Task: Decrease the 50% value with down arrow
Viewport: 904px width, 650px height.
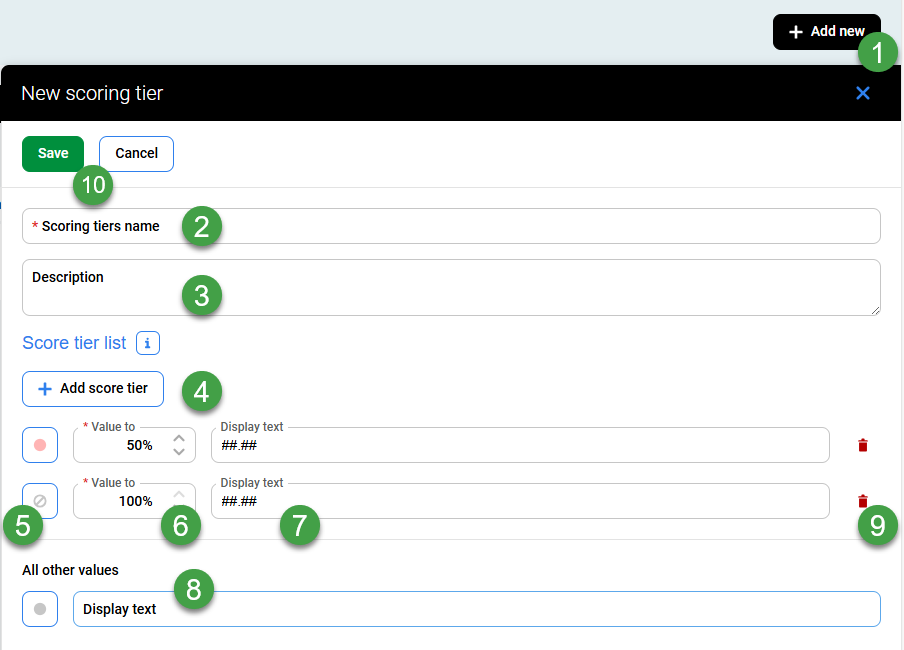Action: pos(179,452)
